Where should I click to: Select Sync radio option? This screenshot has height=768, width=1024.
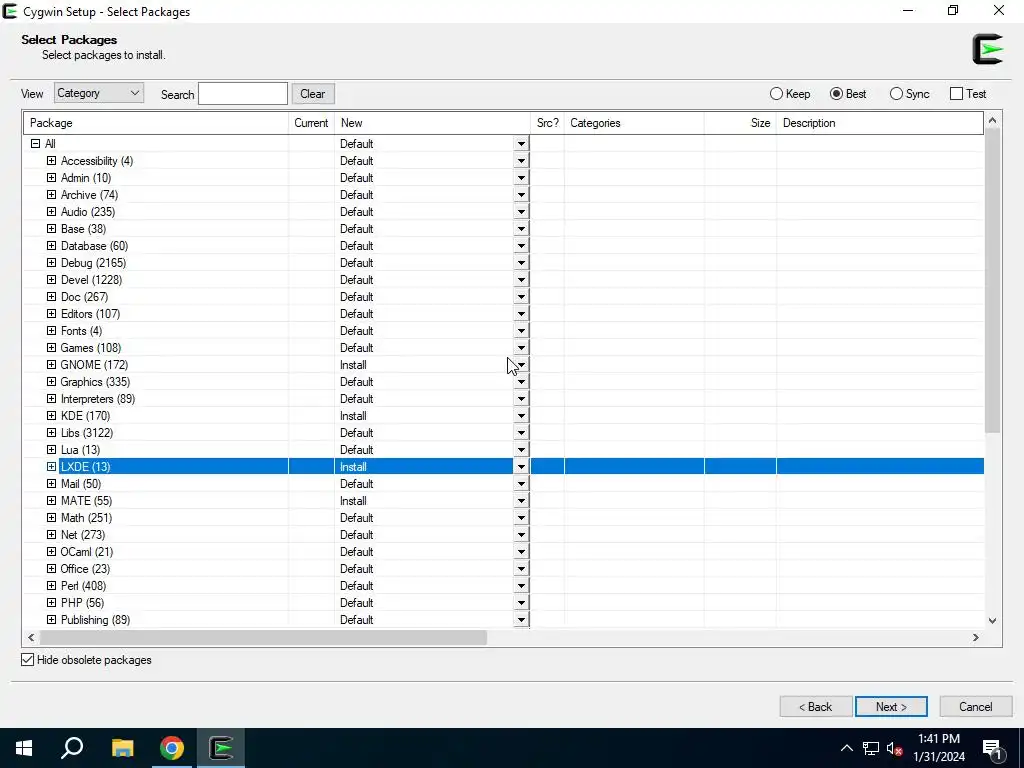[x=909, y=93]
